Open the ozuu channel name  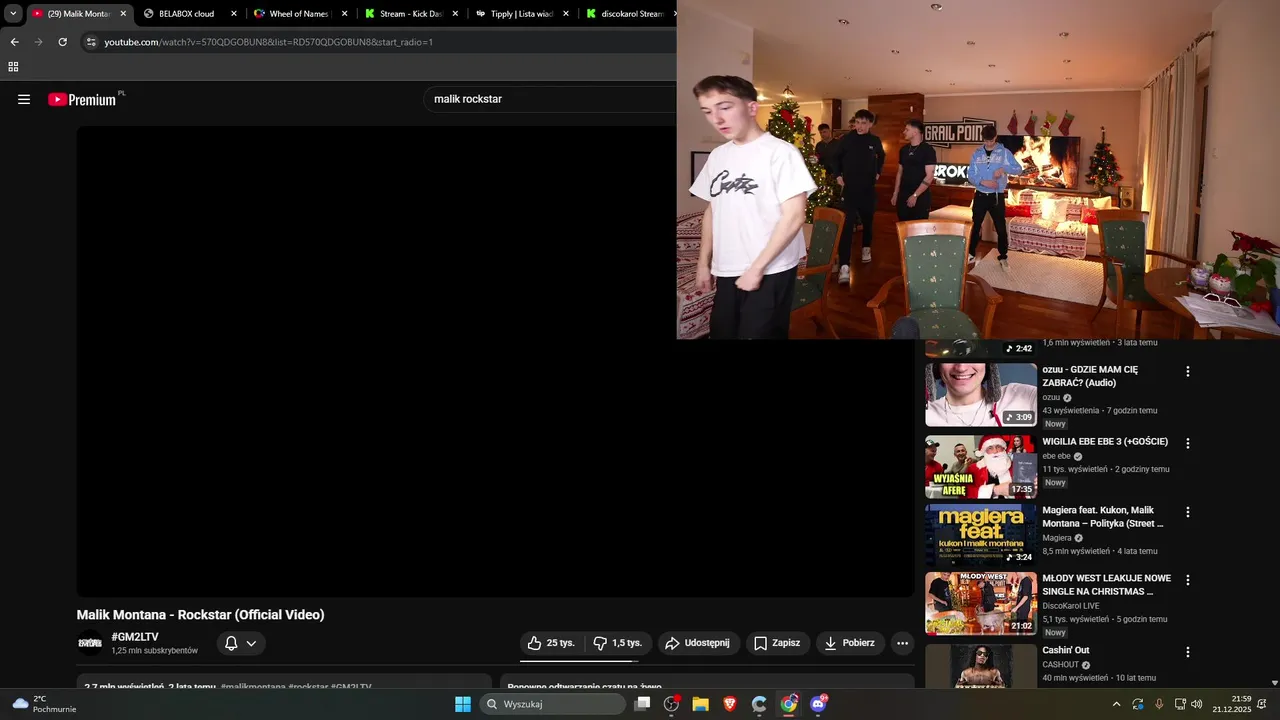[1051, 397]
